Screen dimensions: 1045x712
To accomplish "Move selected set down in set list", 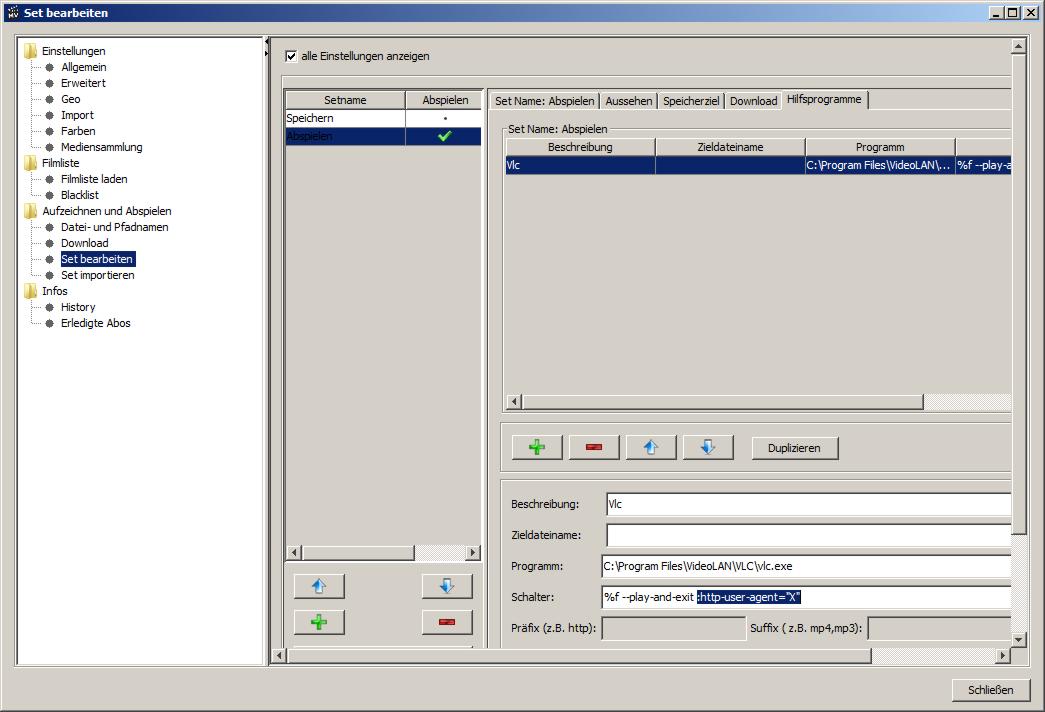I will (x=447, y=586).
